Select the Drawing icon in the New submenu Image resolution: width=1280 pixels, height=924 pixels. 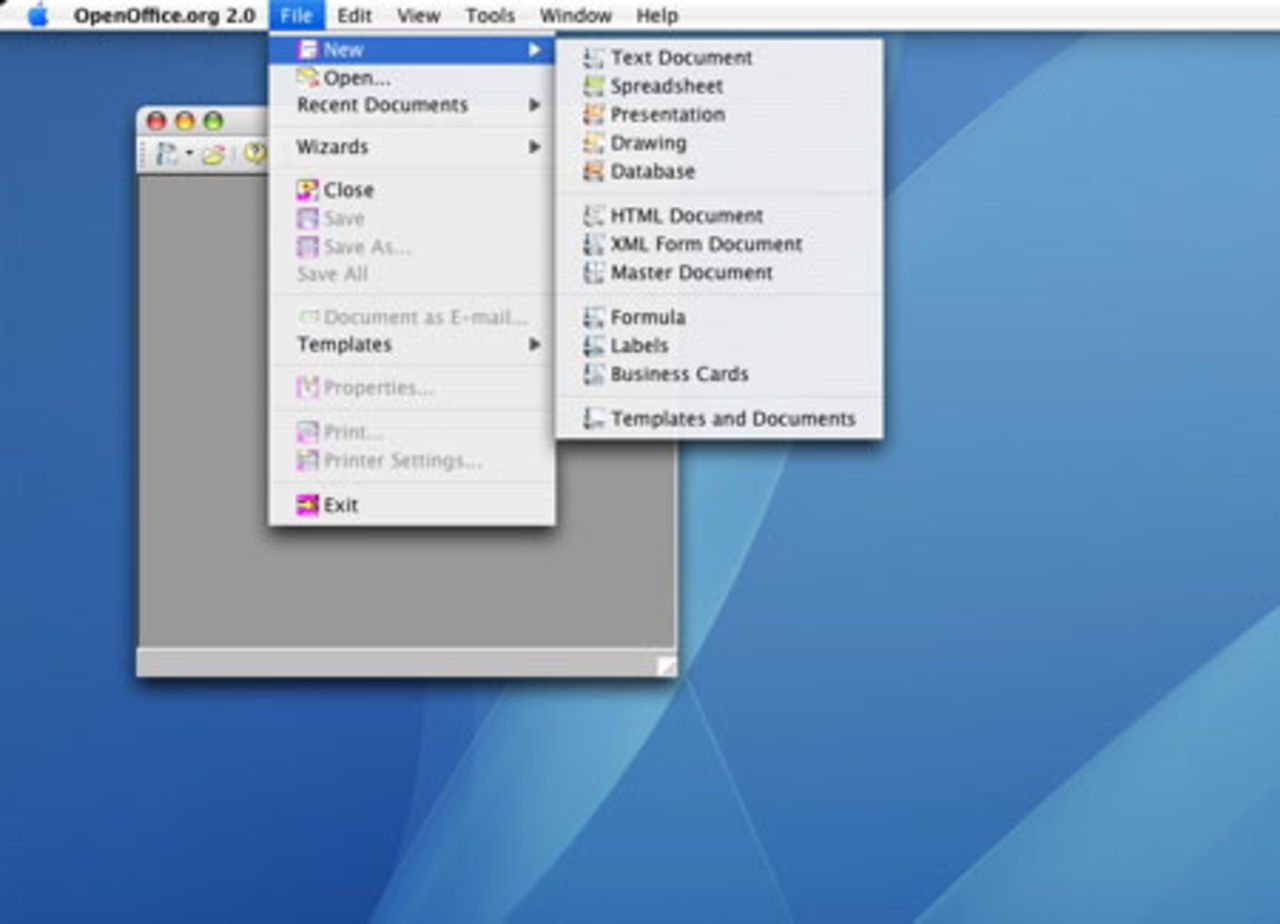pos(592,143)
